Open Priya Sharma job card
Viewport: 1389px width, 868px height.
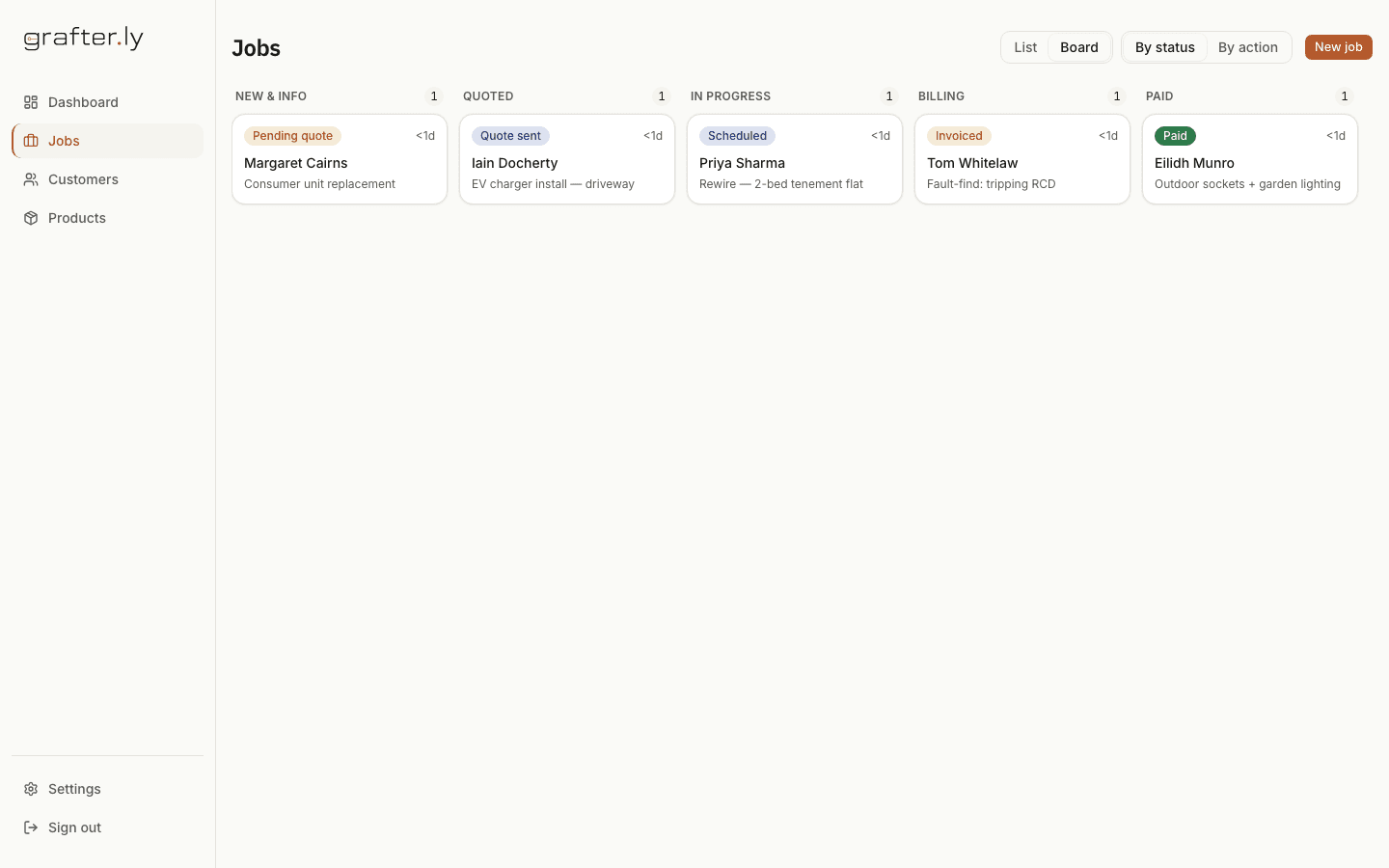[795, 159]
